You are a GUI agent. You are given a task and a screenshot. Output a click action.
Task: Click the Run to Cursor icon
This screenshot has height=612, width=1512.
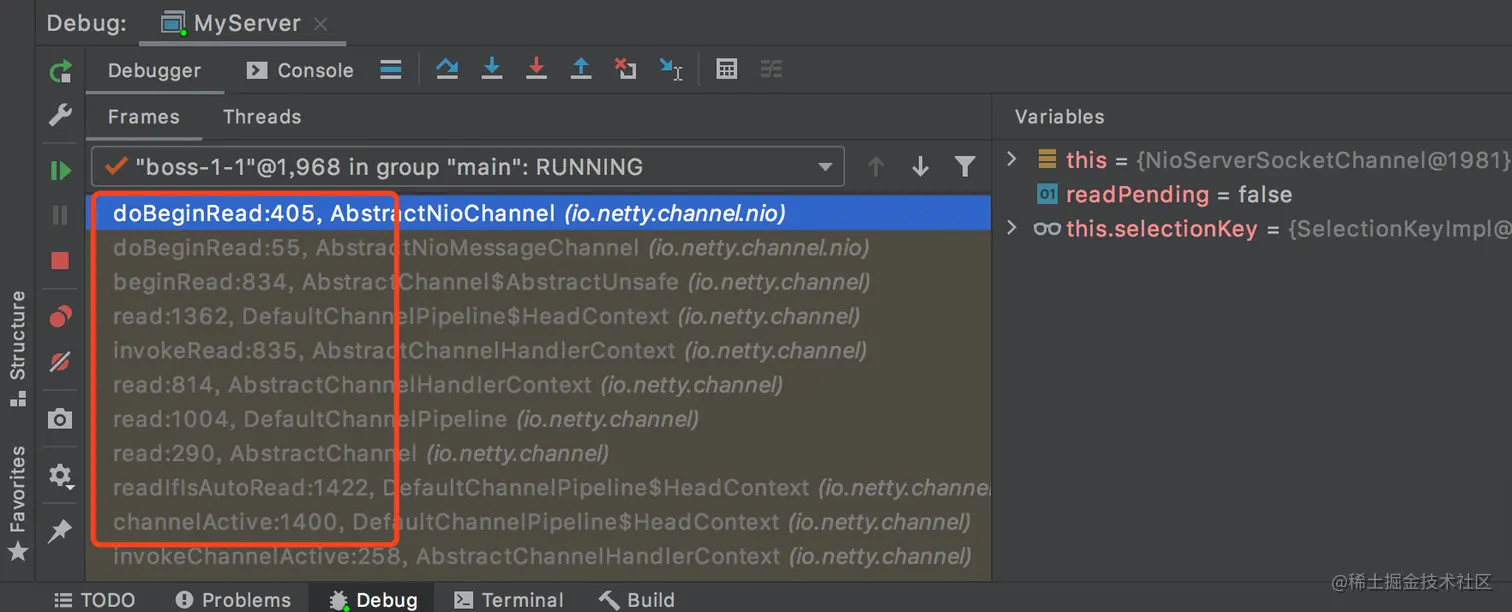click(x=670, y=69)
